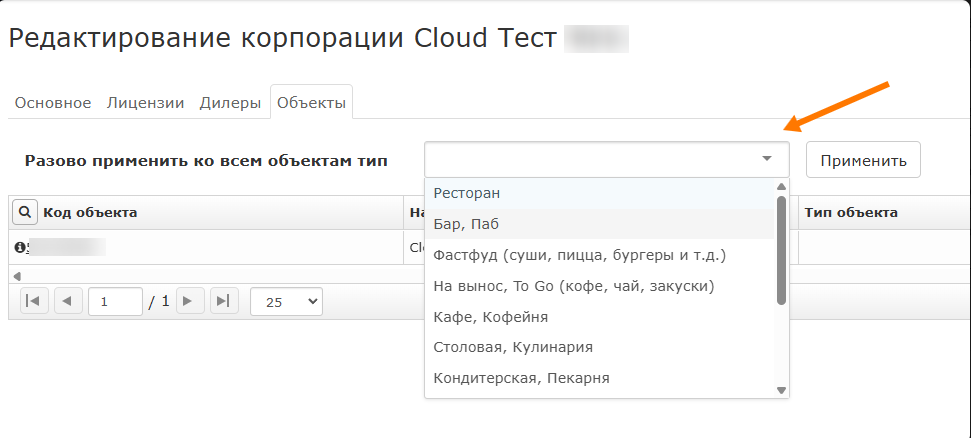Go to next page of grid
971x438 pixels.
pyautogui.click(x=190, y=301)
